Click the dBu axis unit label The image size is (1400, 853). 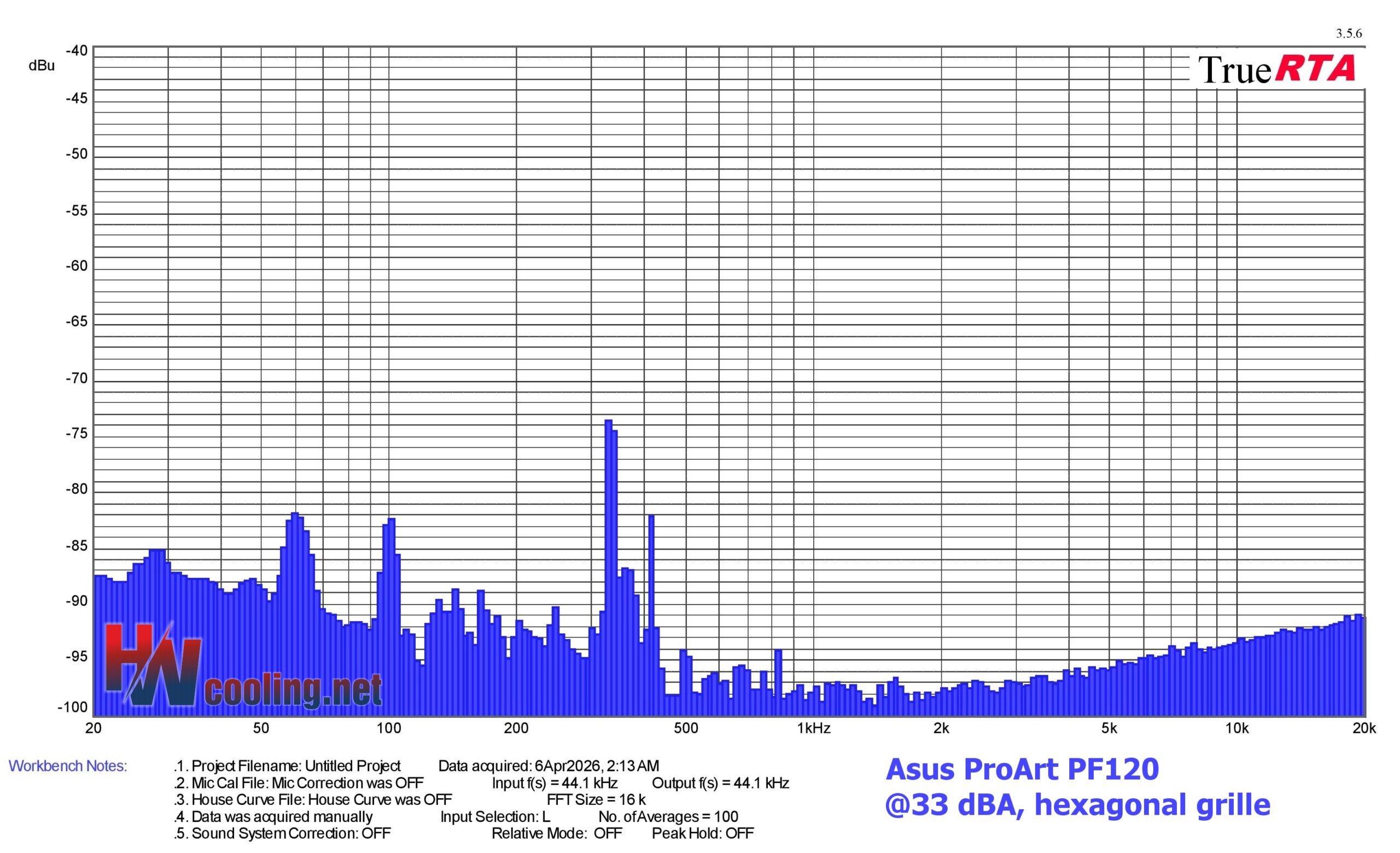(x=42, y=66)
